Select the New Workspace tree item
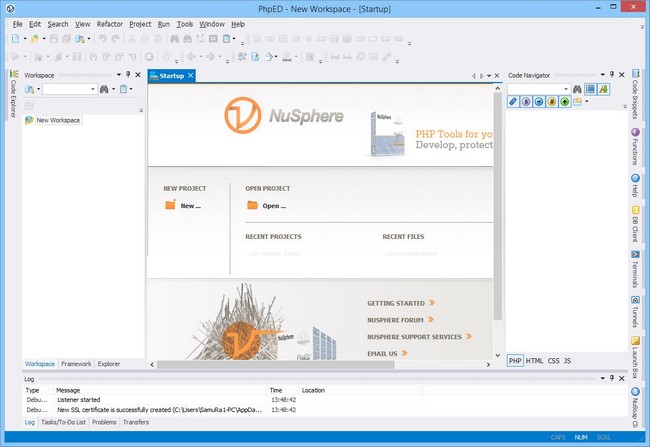 [58, 120]
